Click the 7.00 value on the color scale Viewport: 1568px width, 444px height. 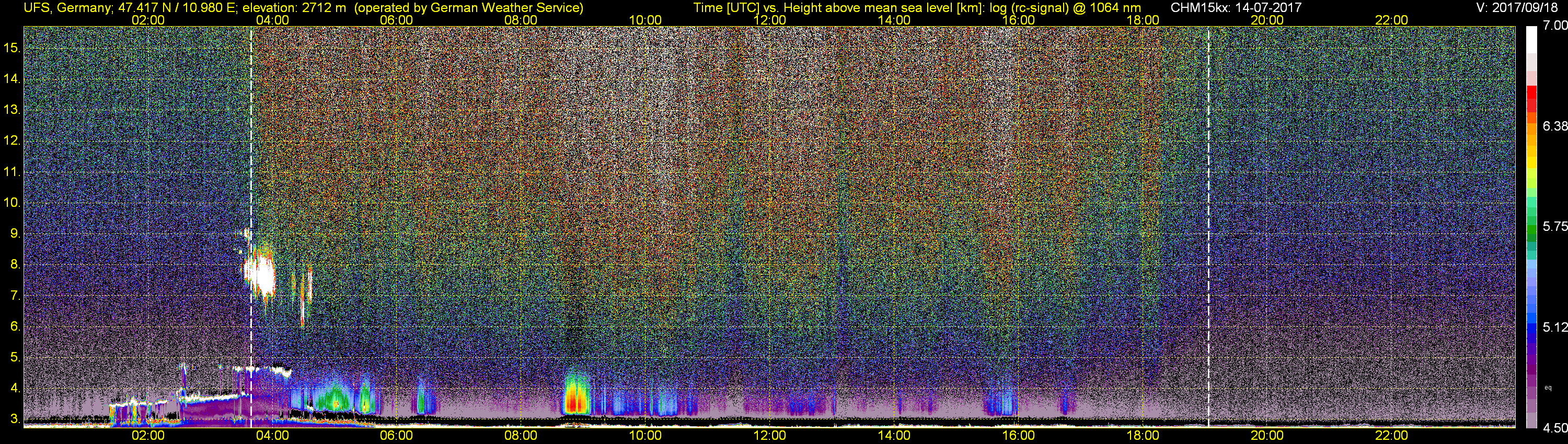[1554, 26]
